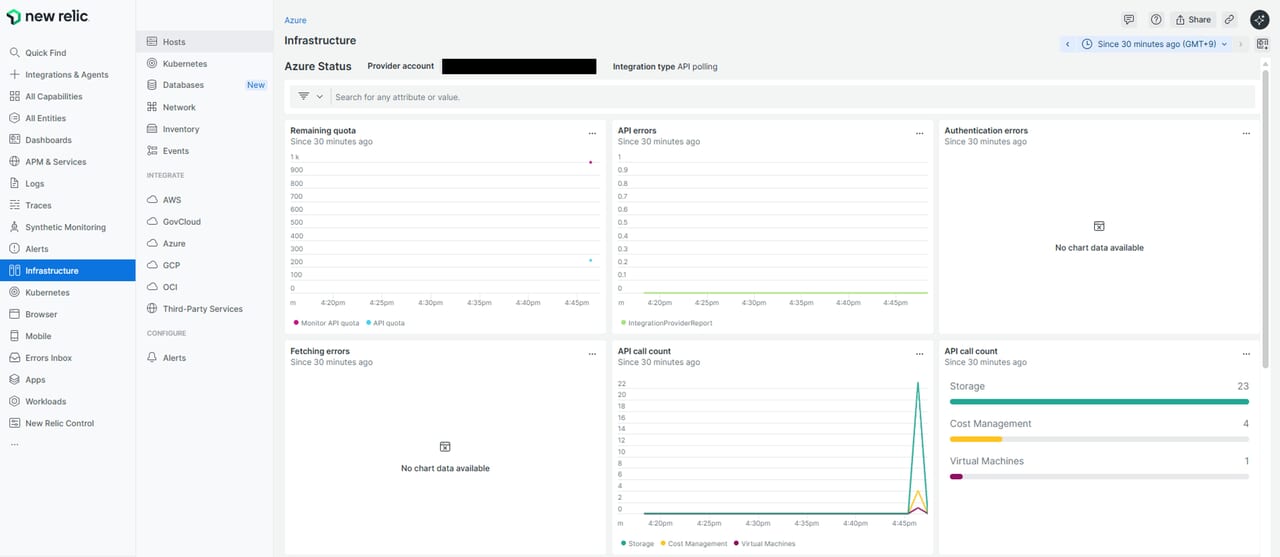
Task: Open the feedback comment icon
Action: point(1129,20)
